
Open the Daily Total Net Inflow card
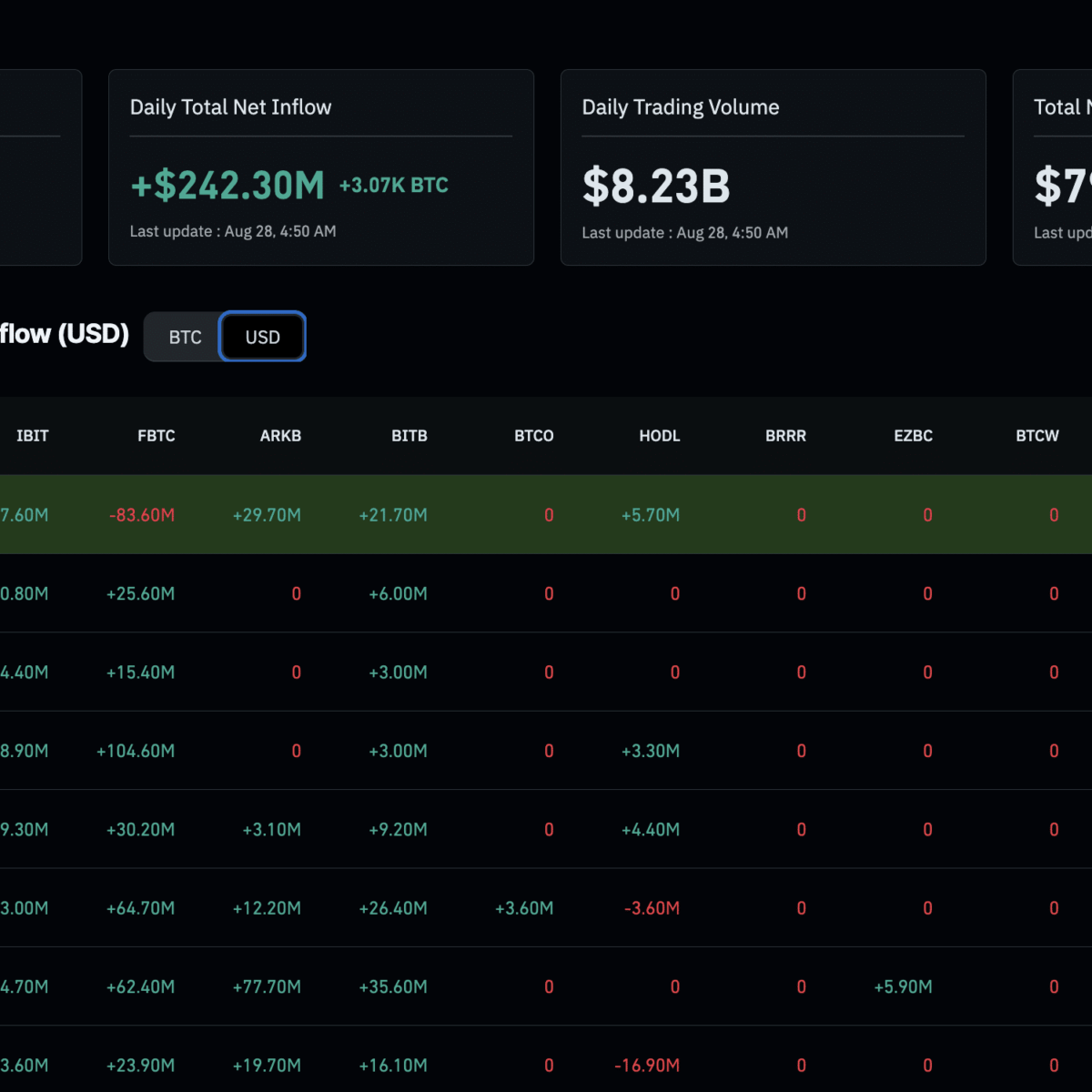click(321, 167)
